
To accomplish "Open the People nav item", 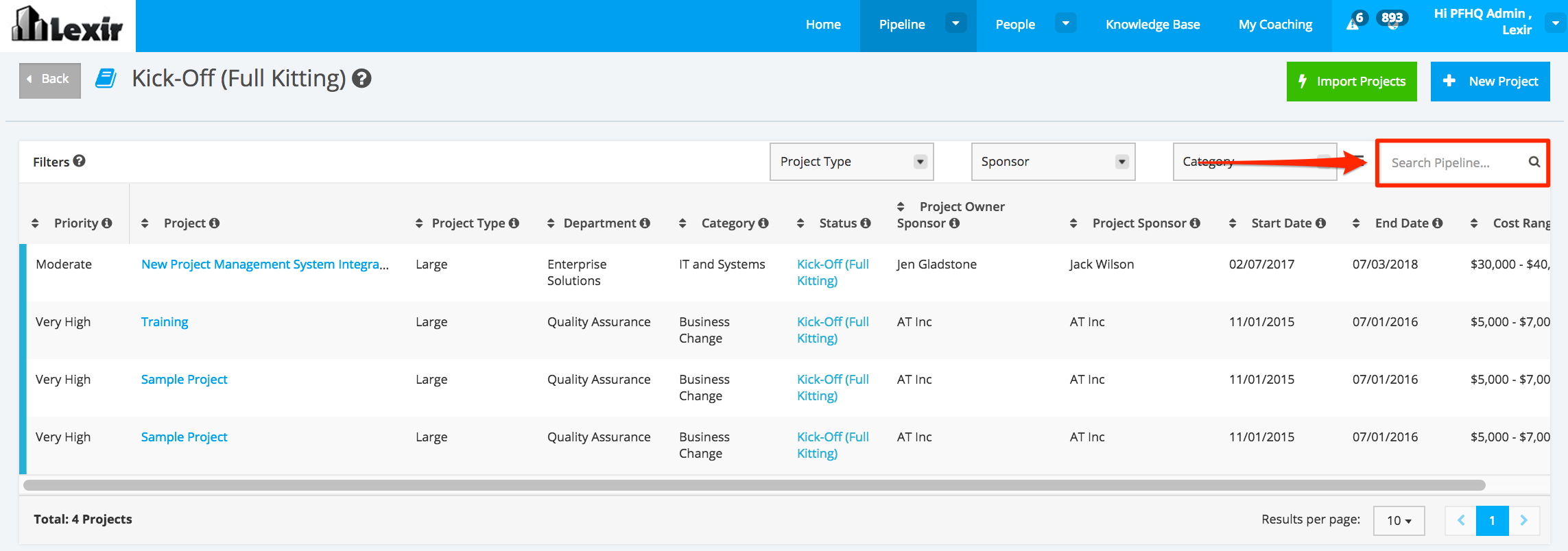I will (x=1015, y=25).
